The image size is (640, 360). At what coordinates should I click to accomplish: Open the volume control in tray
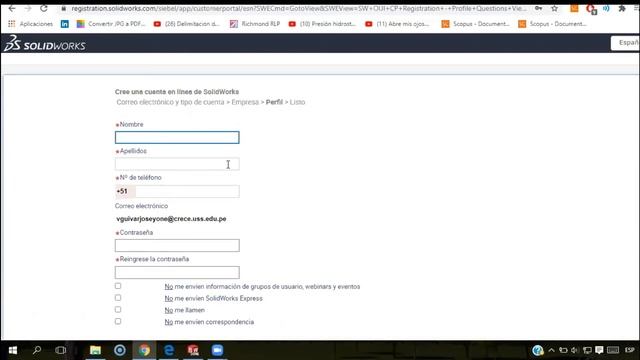click(575, 350)
